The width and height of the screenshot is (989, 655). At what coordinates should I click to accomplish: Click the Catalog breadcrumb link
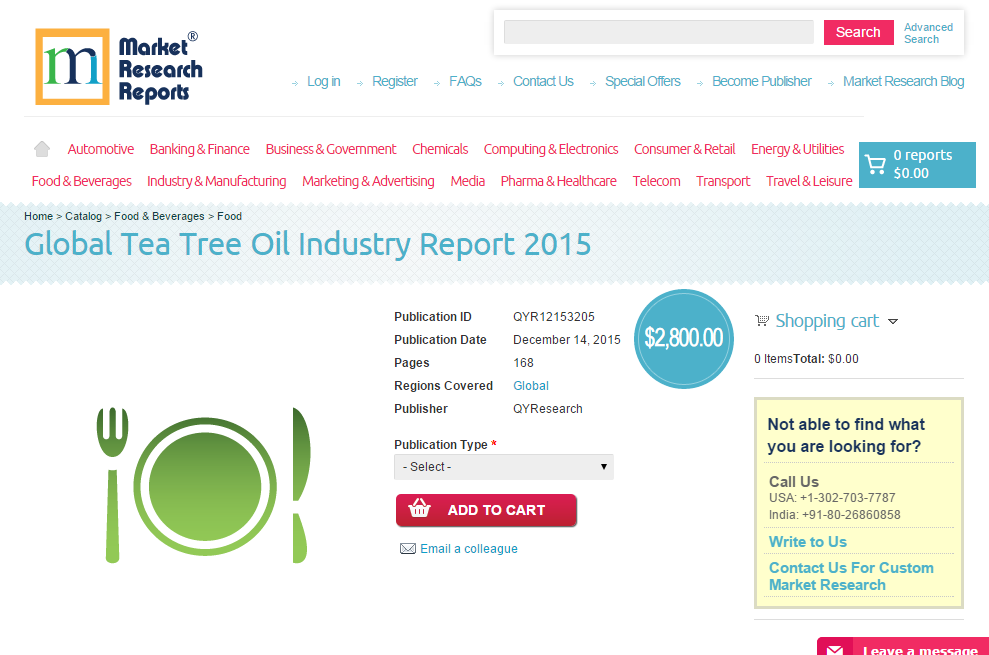coord(83,216)
